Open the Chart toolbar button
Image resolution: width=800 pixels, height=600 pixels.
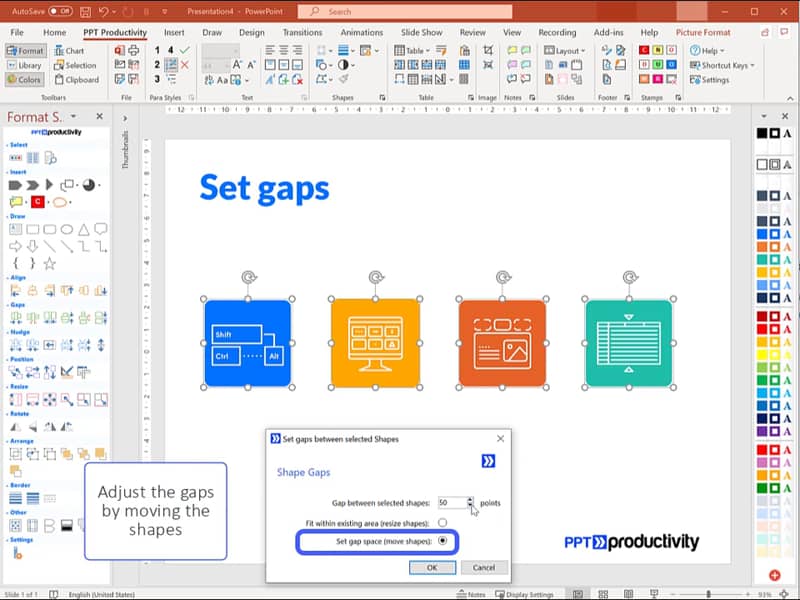[69, 51]
